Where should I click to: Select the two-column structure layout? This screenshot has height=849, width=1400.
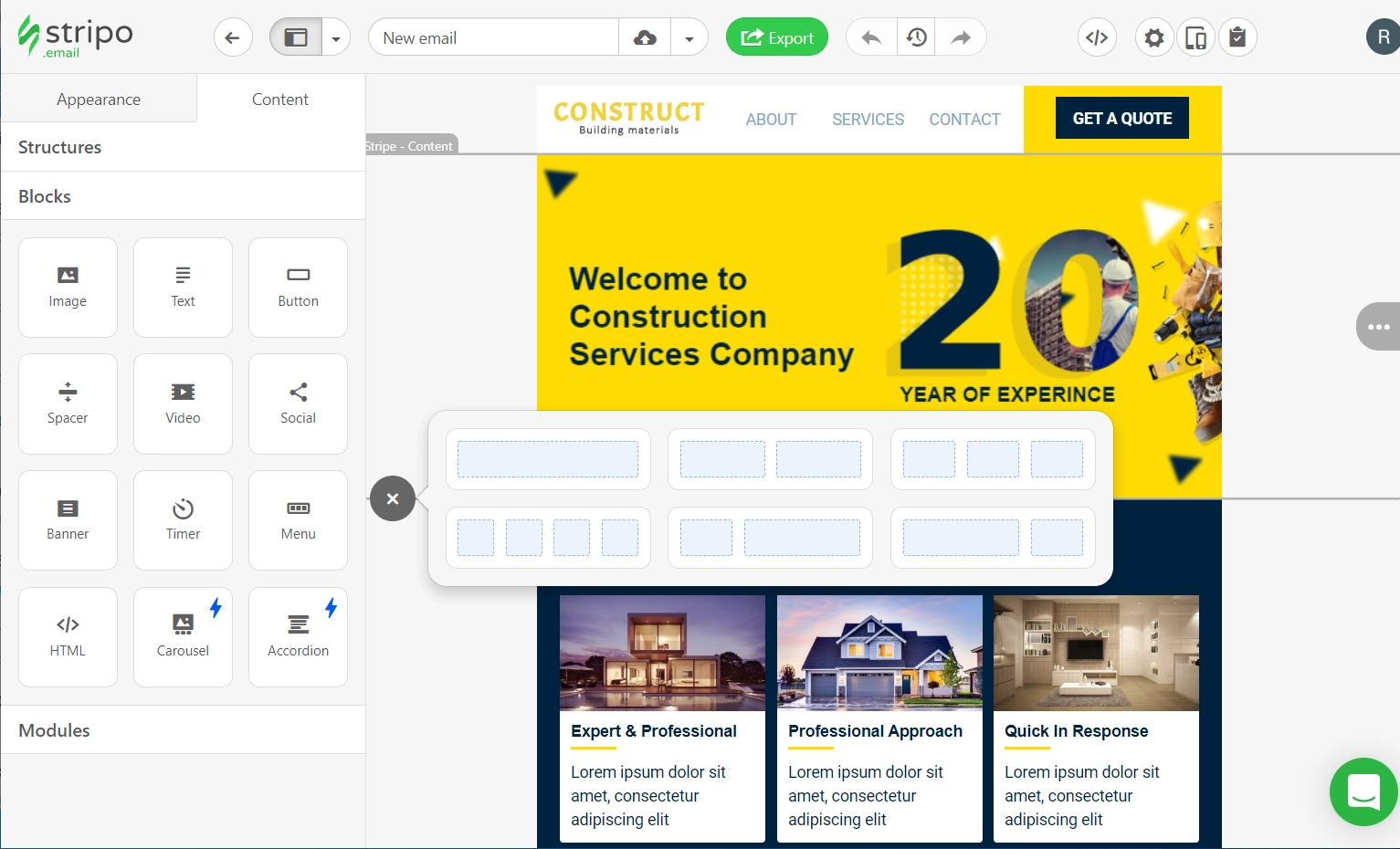770,459
